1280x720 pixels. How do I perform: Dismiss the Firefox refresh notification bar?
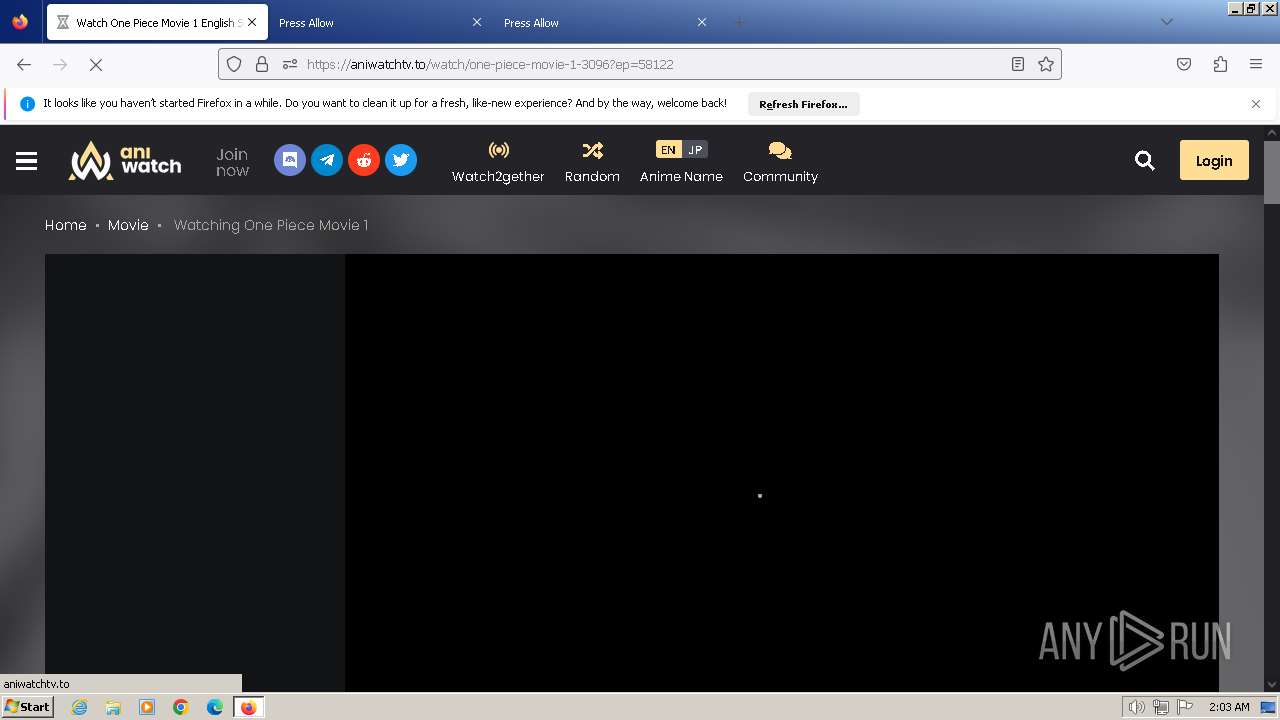(x=1256, y=104)
